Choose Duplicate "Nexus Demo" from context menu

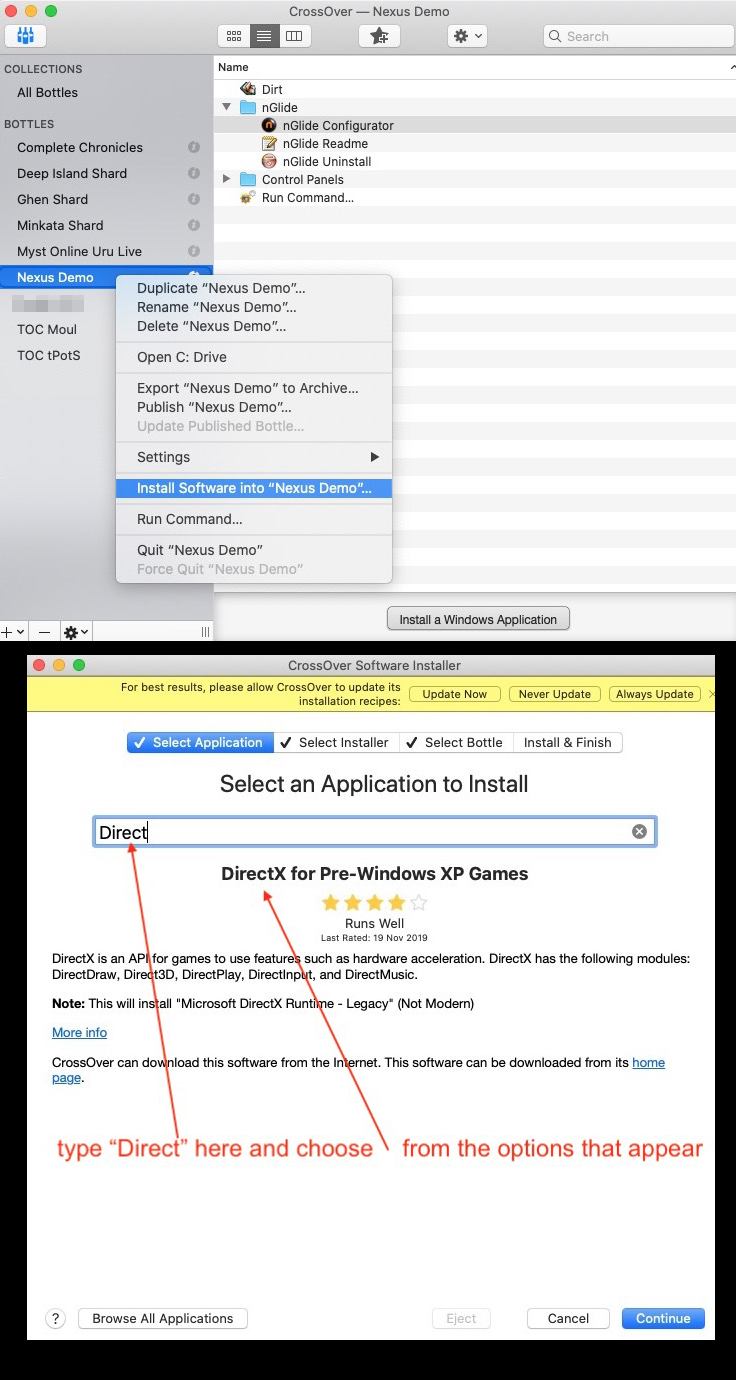(254, 288)
